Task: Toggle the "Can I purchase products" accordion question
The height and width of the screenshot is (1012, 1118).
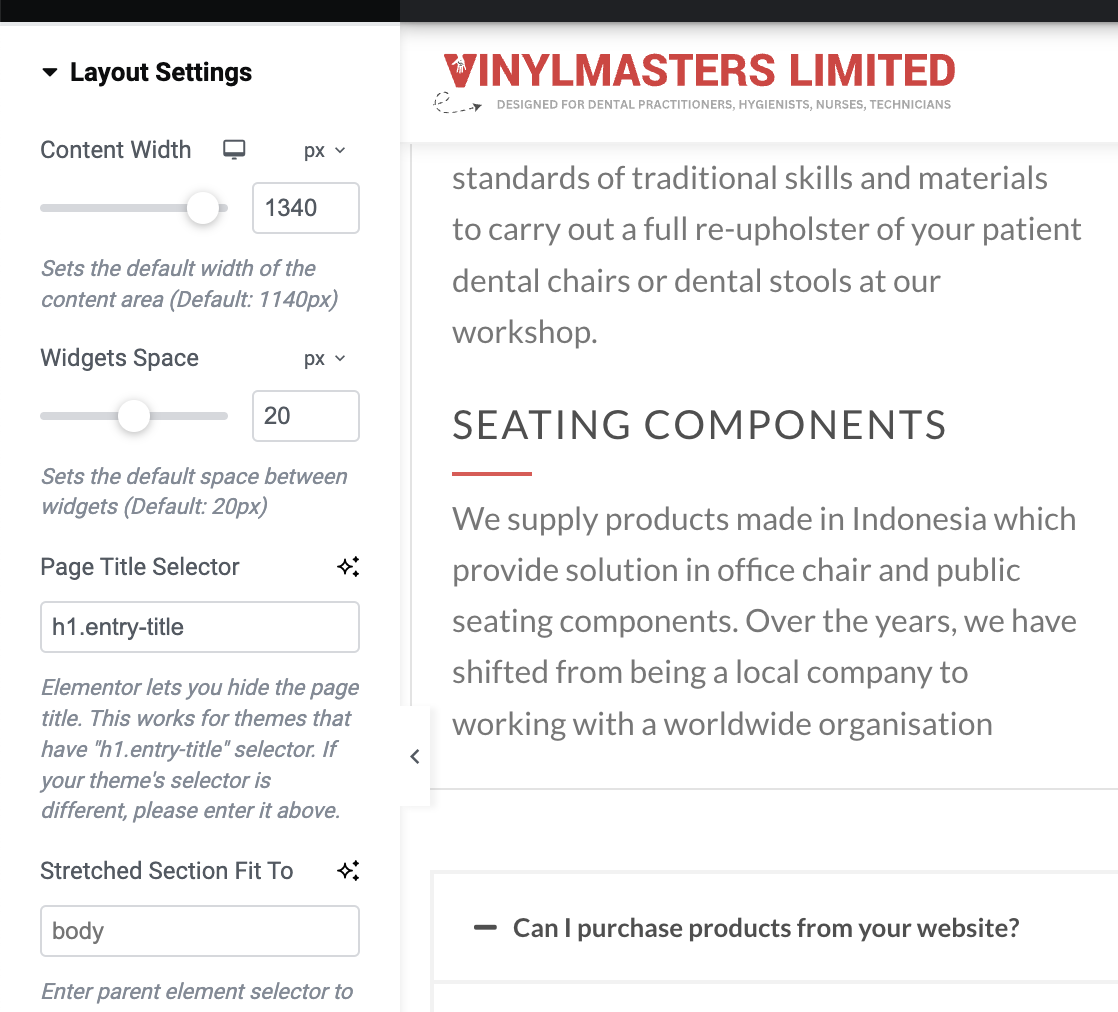Action: tap(765, 928)
